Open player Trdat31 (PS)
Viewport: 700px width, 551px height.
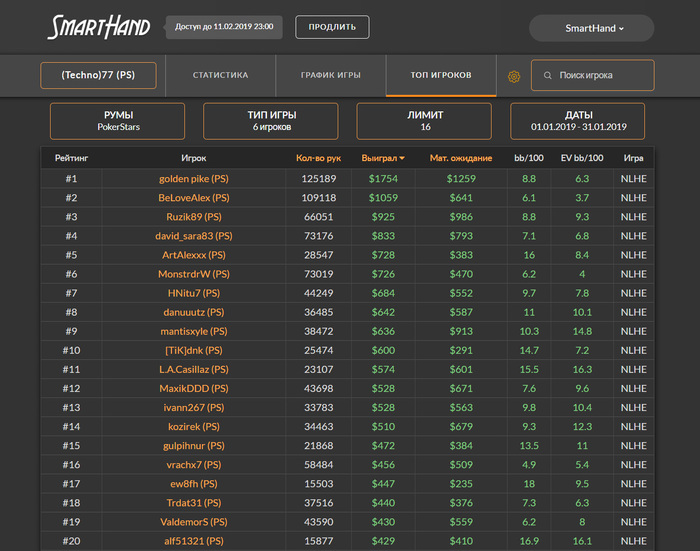[x=194, y=503]
